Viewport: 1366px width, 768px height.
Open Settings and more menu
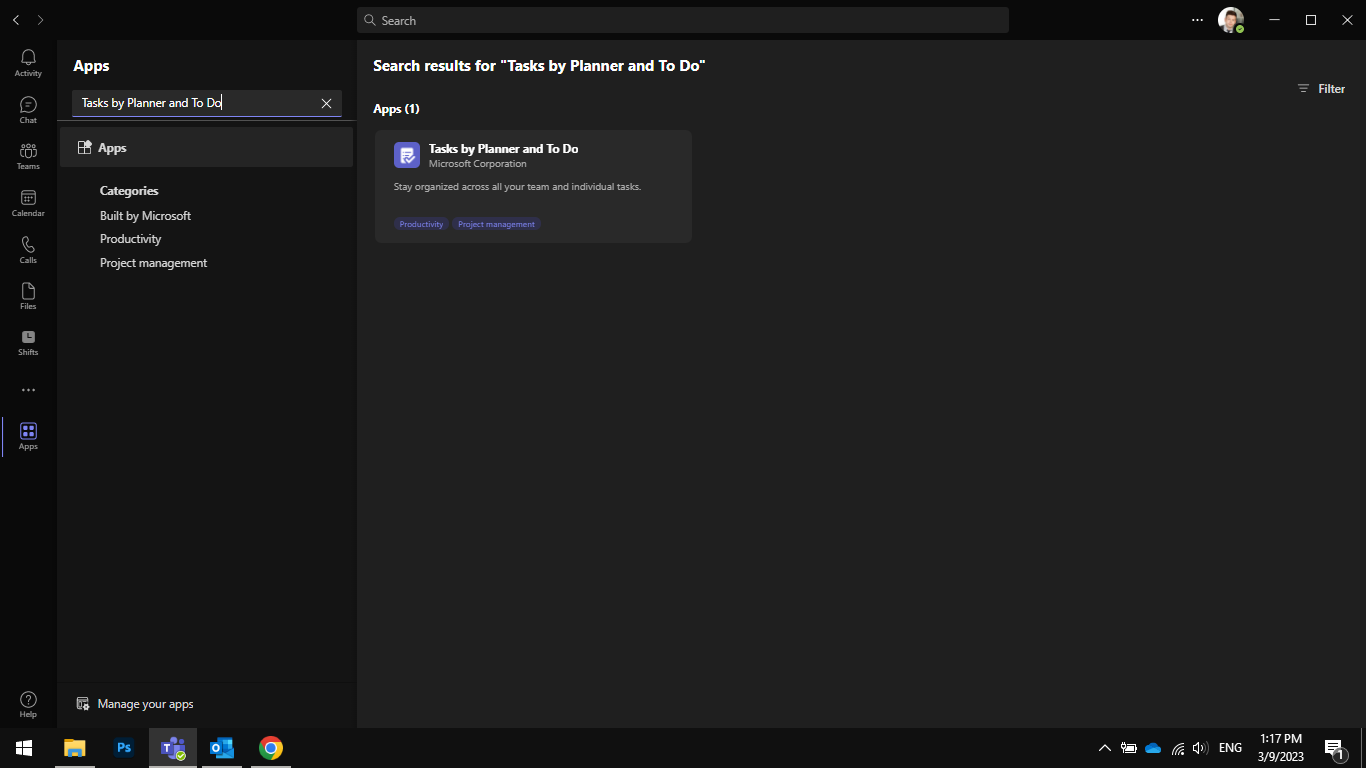(1198, 20)
